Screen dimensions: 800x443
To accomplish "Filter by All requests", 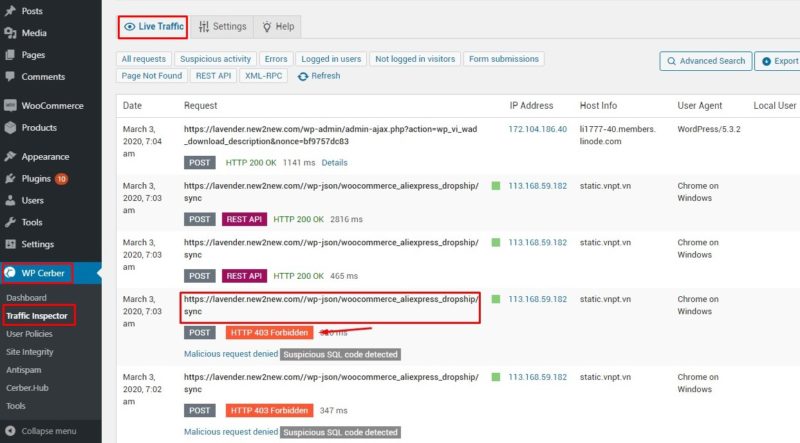I will (143, 59).
